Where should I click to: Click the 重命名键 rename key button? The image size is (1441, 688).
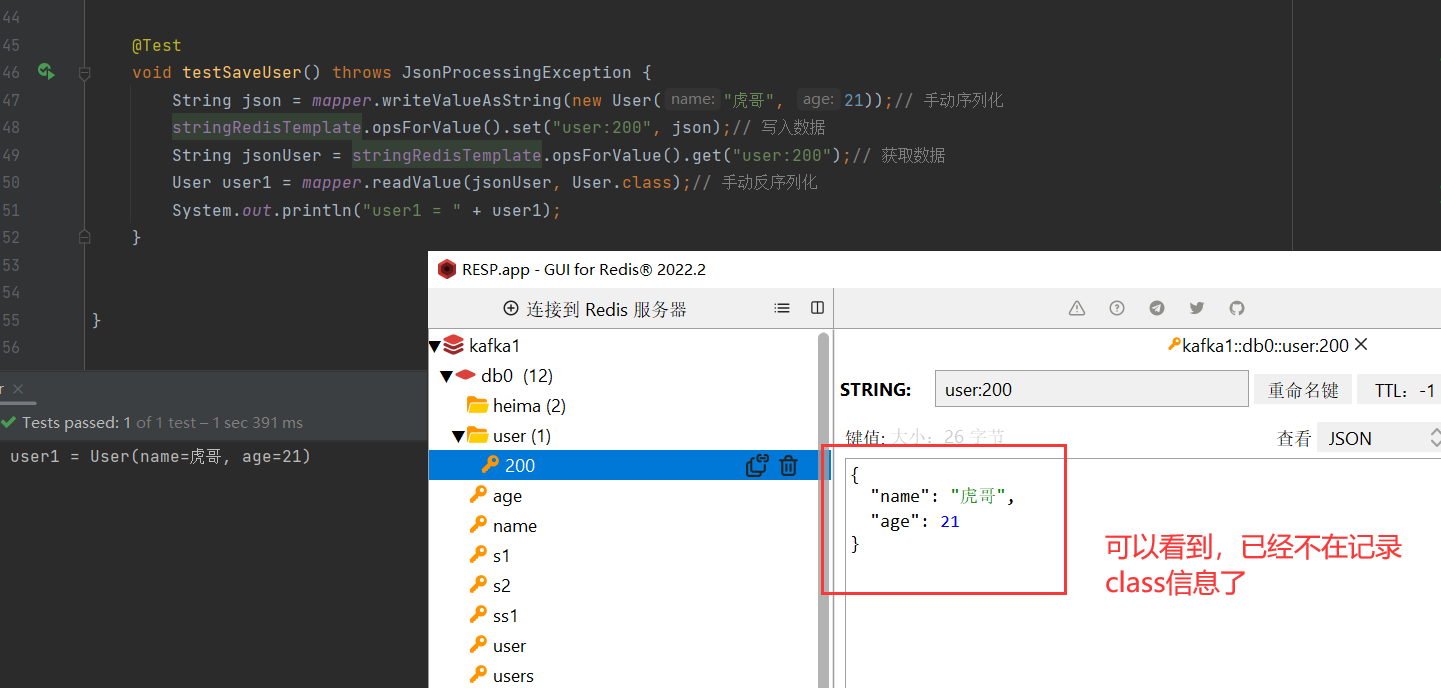click(1303, 390)
